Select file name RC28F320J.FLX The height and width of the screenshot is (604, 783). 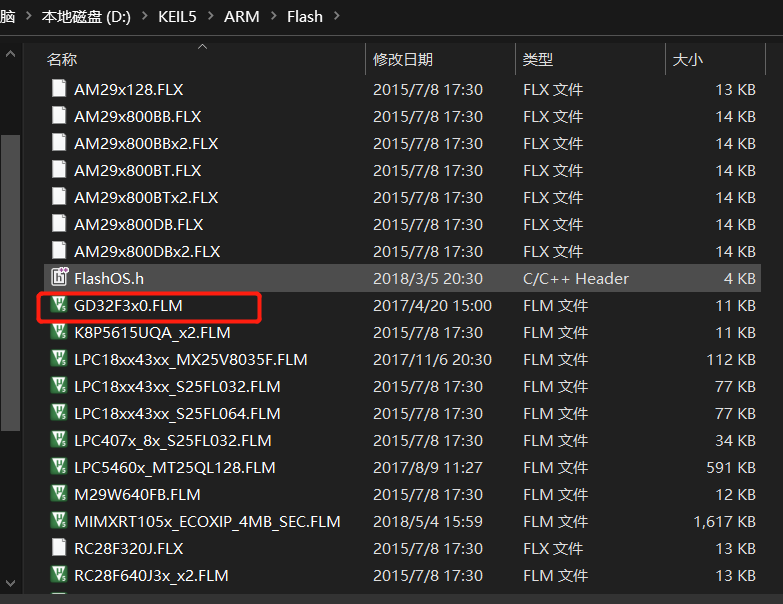(x=129, y=548)
